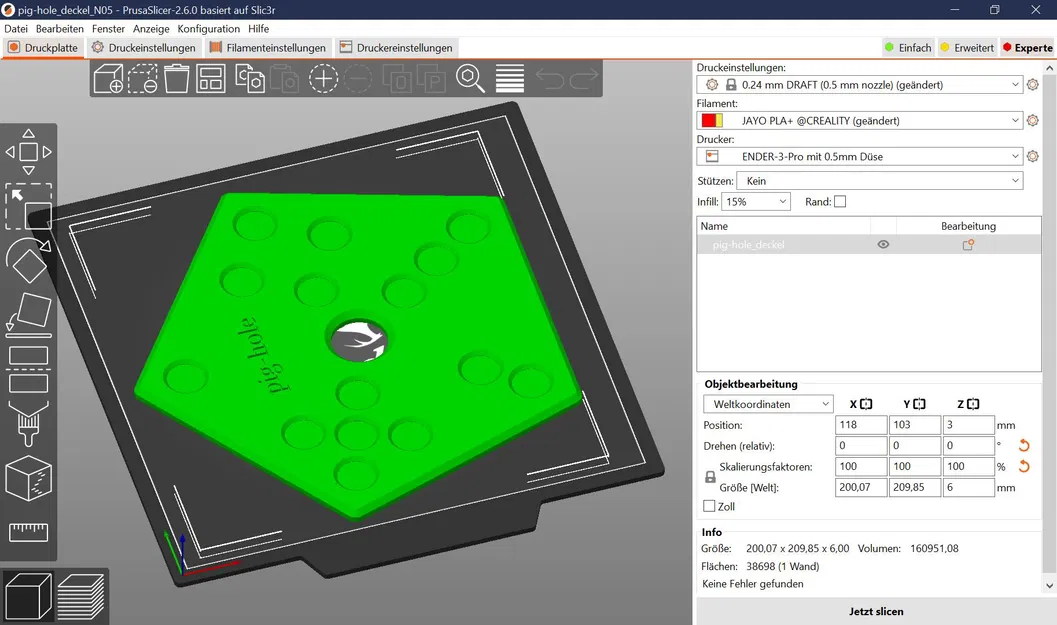The image size is (1057, 625).
Task: Select the Measure tool with ruler icon
Action: (29, 533)
